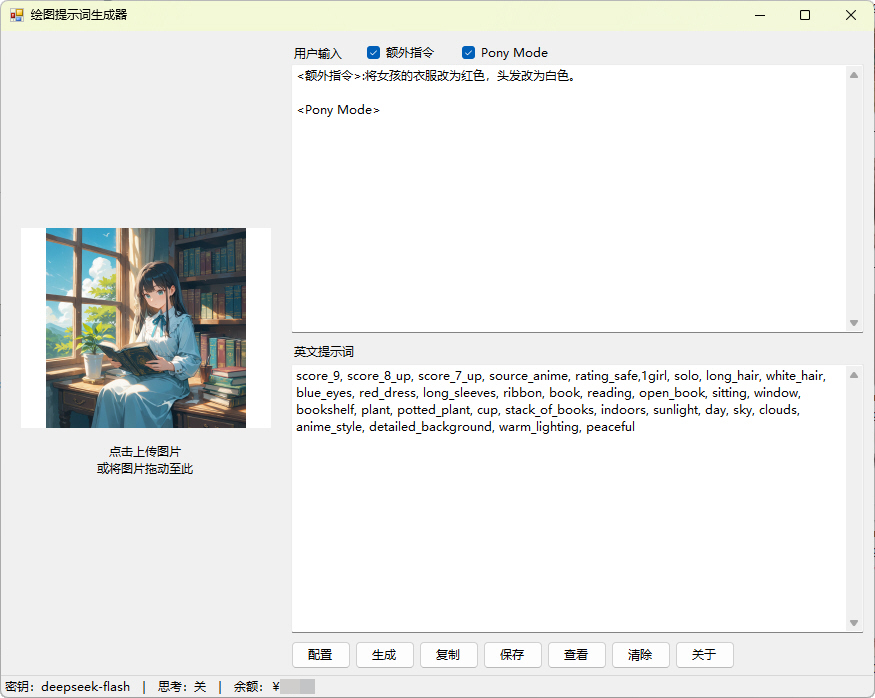
Task: Click the app icon in the title bar
Action: point(17,15)
